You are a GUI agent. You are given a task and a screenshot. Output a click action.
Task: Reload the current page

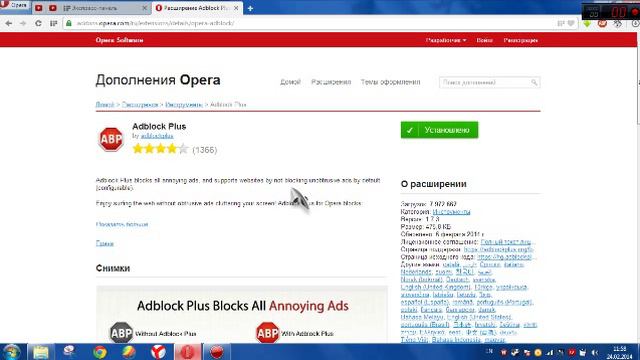click(38, 24)
